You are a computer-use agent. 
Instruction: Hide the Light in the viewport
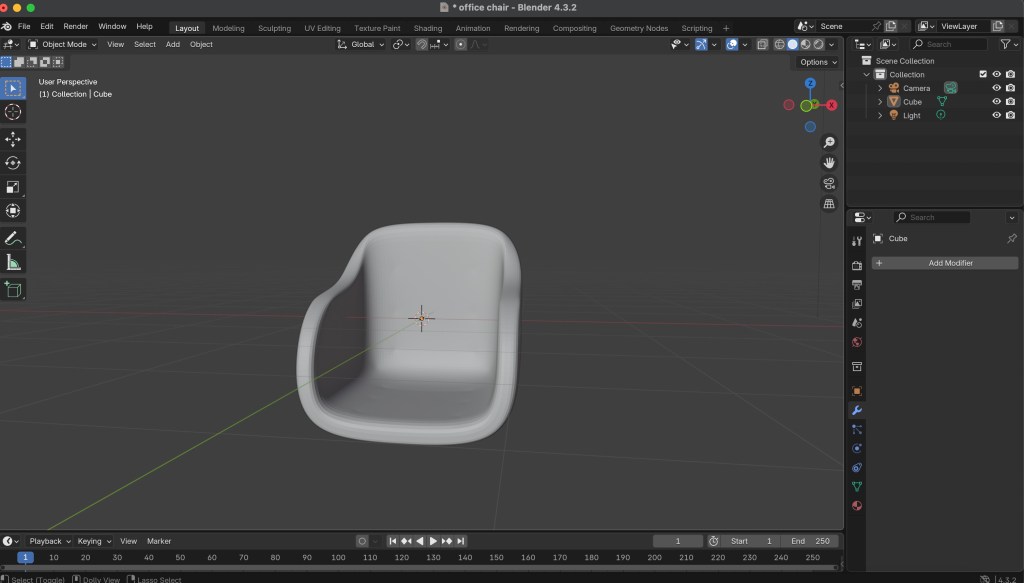point(996,115)
